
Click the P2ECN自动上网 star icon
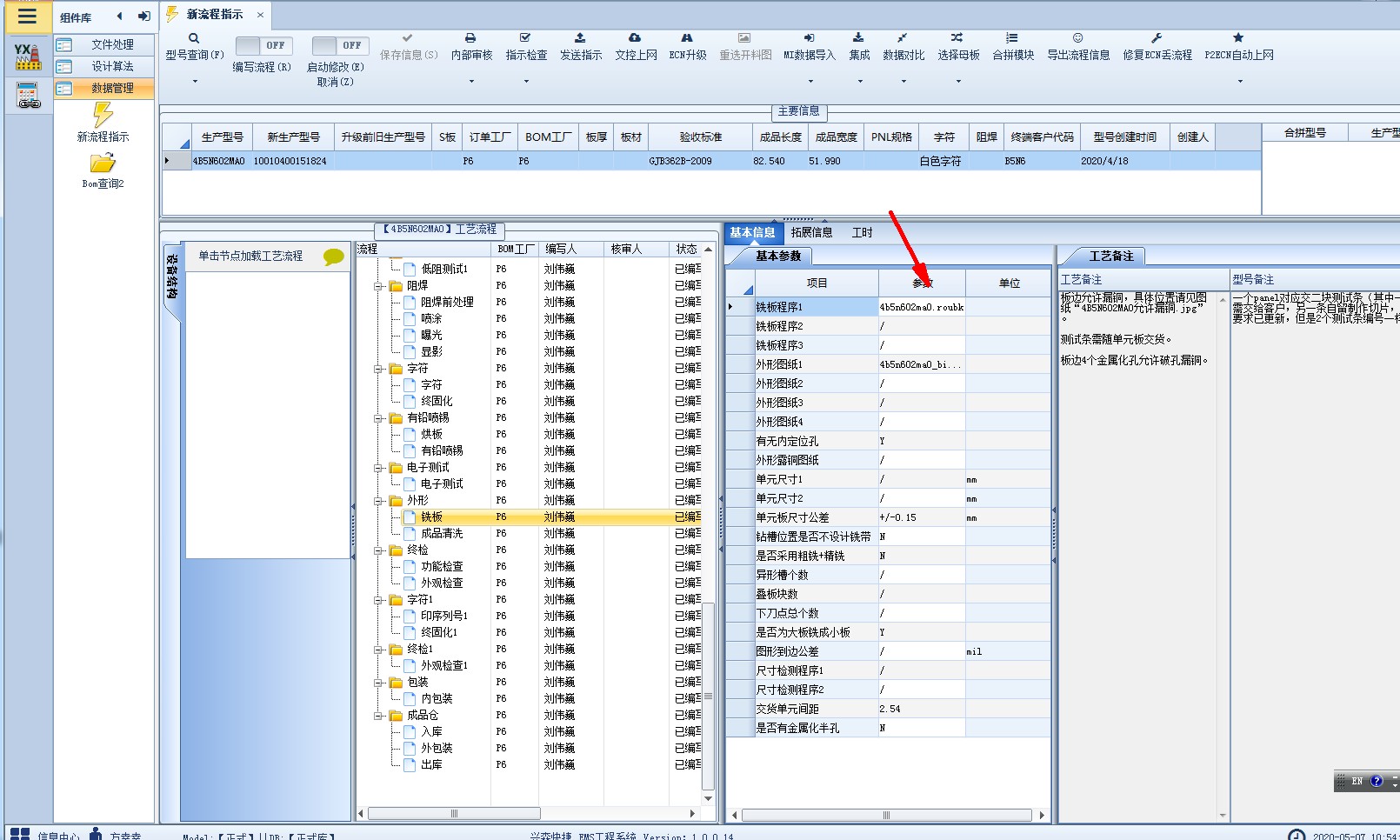[x=1238, y=38]
